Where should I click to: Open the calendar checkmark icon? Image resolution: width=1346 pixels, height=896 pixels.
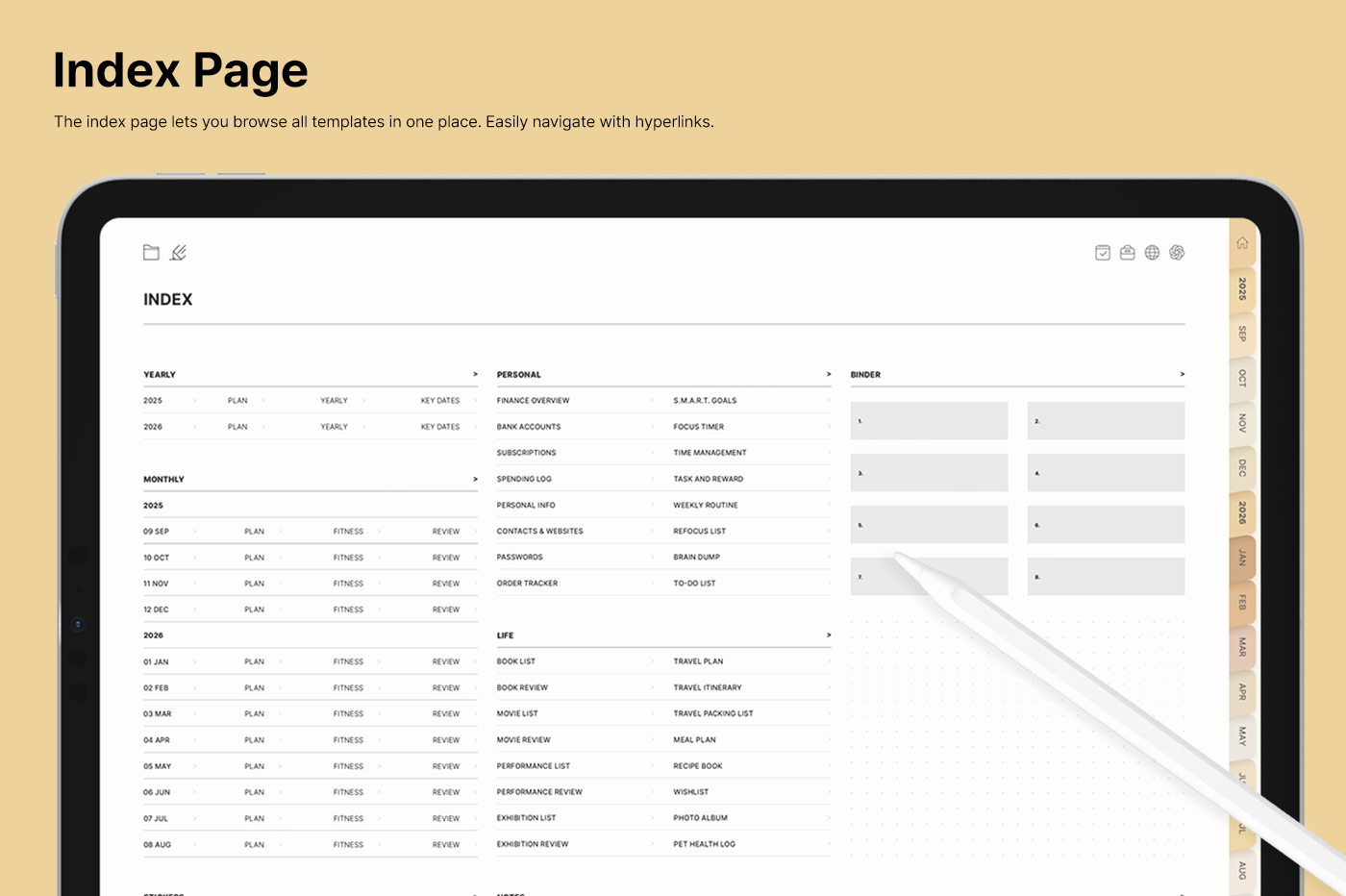point(1103,253)
